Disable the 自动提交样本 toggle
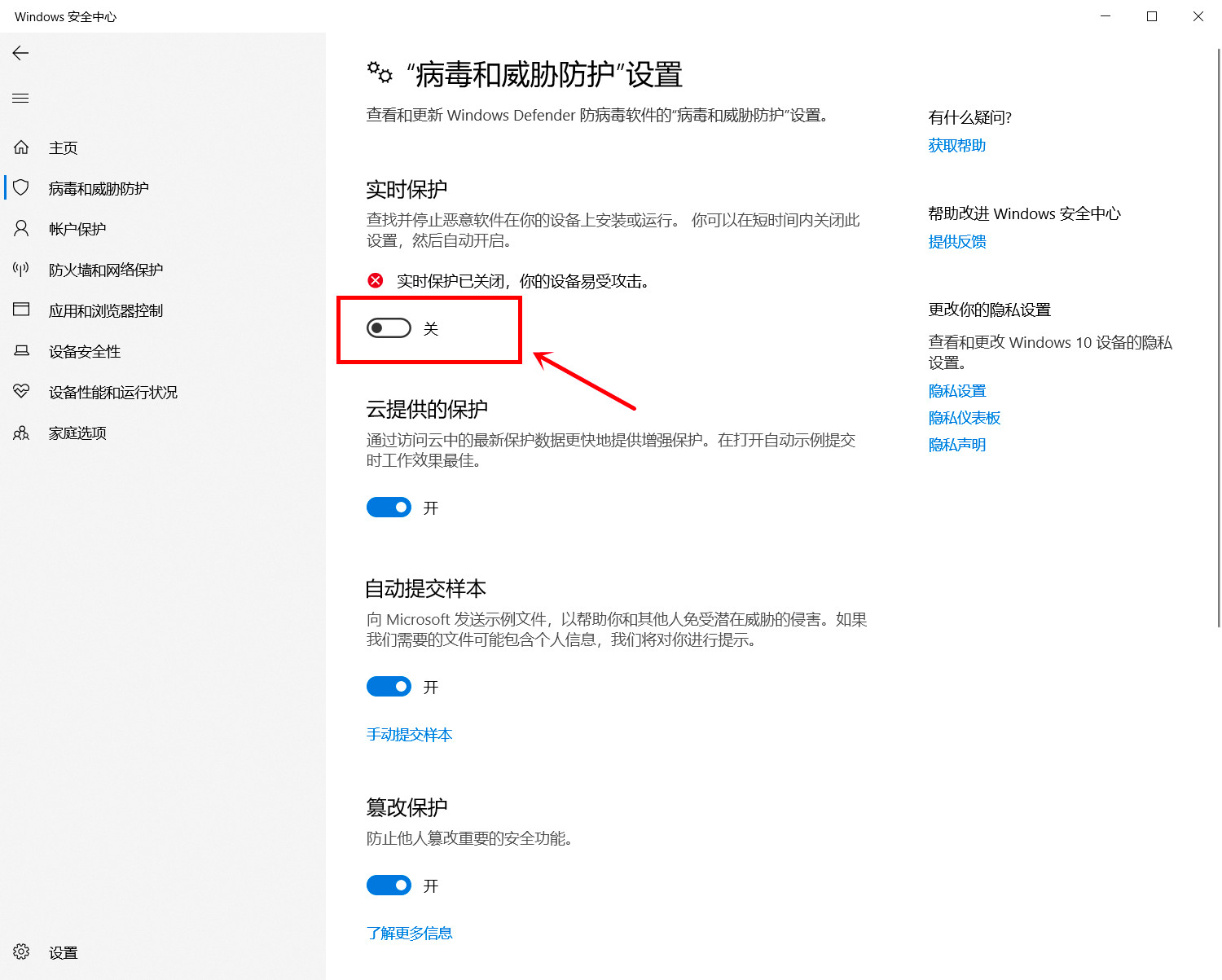The width and height of the screenshot is (1222, 980). click(389, 687)
